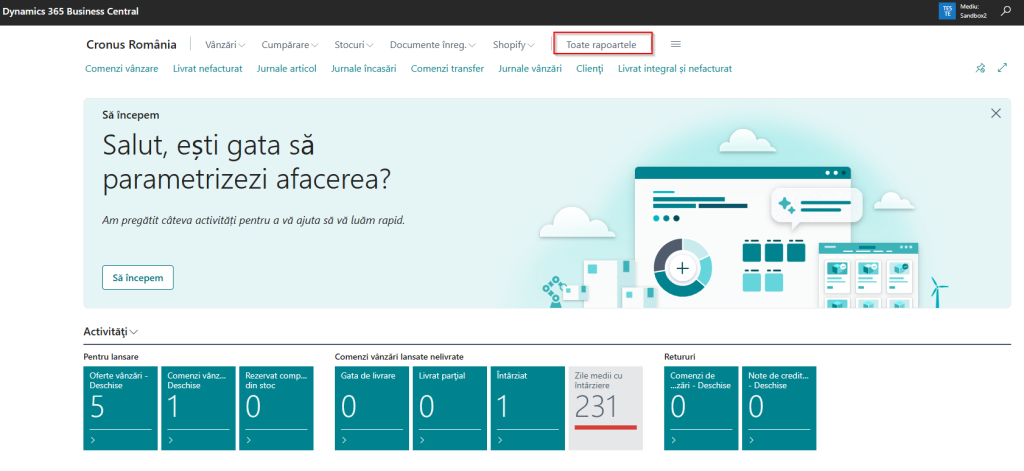The image size is (1024, 471).
Task: Click Dynamics 365 Business Central title
Action: click(71, 11)
